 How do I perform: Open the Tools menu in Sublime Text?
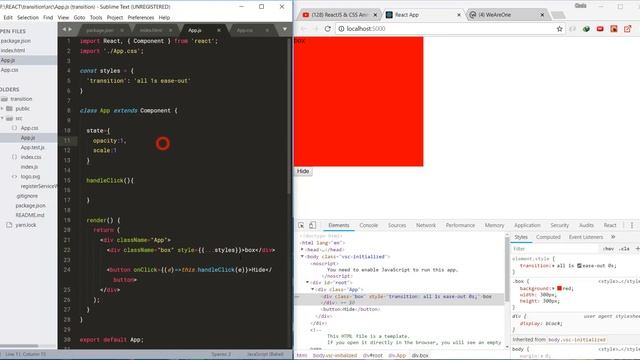(x=96, y=18)
